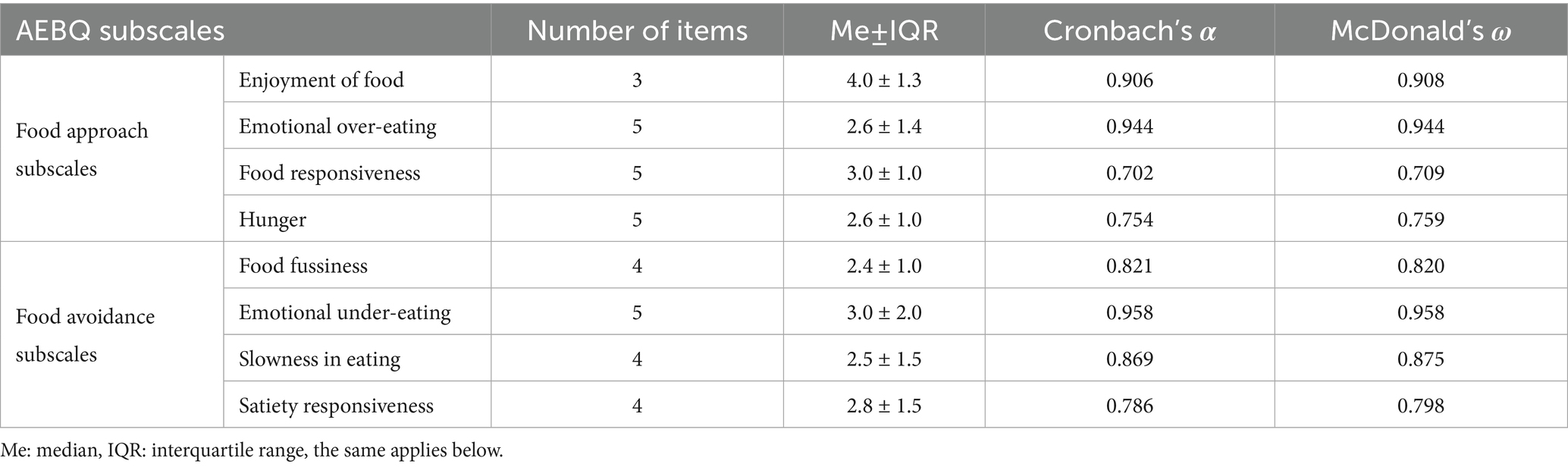Click the 'AEBQ subscales' column header
This screenshot has height=467, width=1568.
pyautogui.click(x=246, y=30)
